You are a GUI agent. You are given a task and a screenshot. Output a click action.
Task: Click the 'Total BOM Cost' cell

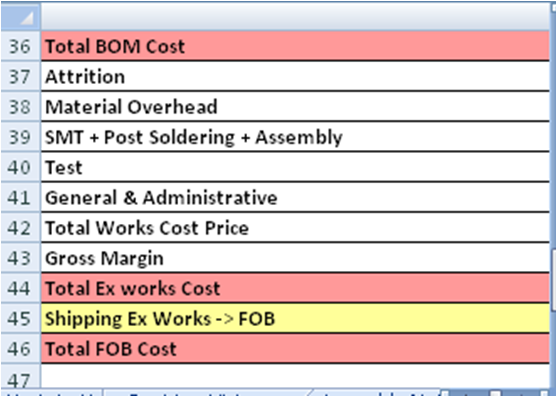295,46
